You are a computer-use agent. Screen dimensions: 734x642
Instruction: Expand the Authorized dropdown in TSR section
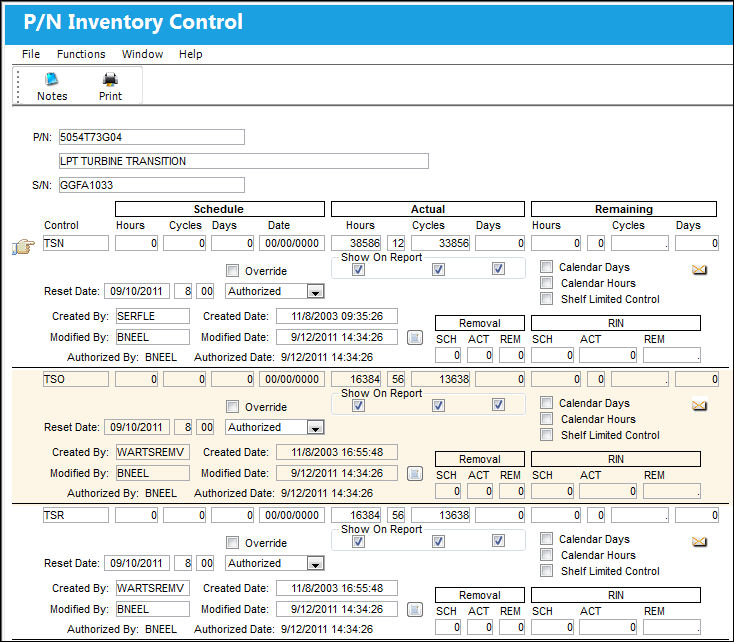click(x=316, y=563)
